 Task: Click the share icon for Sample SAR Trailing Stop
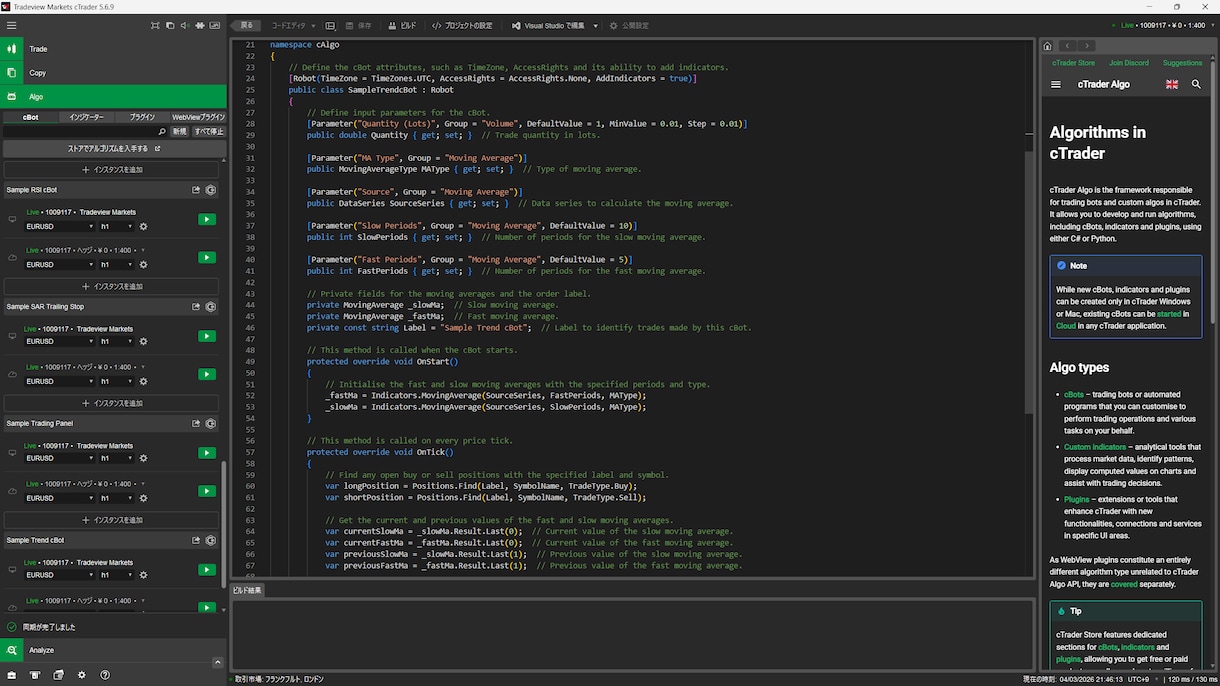(x=197, y=307)
